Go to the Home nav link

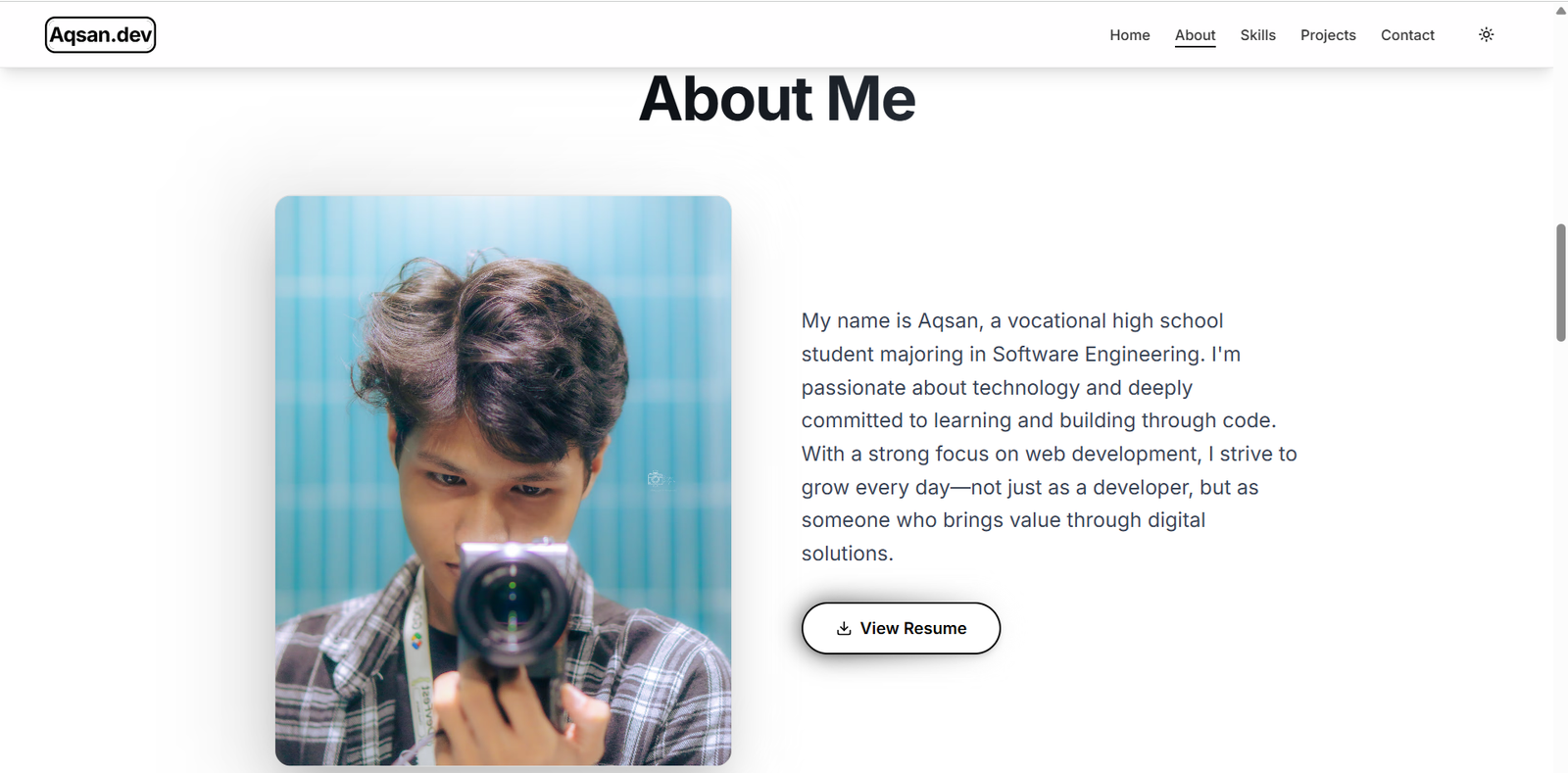pyautogui.click(x=1130, y=35)
